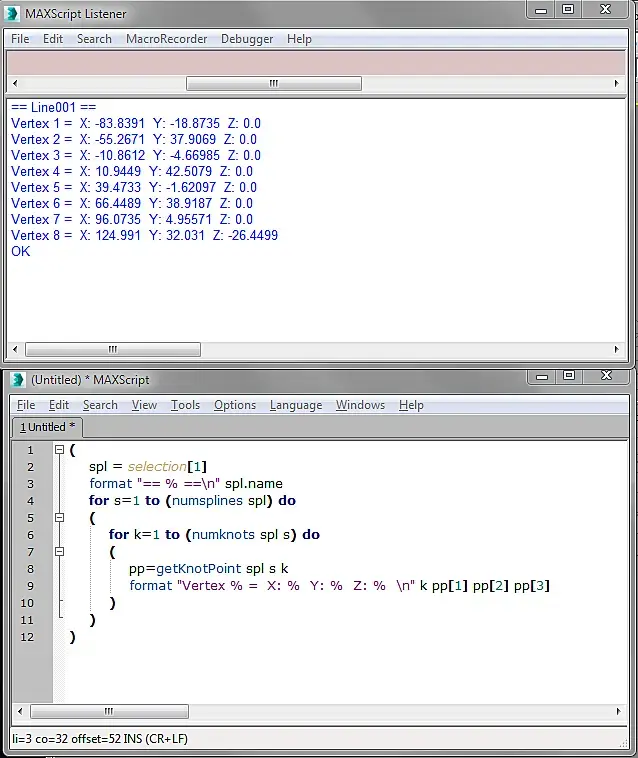Select the '1 Untitled *' document tab
This screenshot has height=758, width=638.
click(47, 427)
